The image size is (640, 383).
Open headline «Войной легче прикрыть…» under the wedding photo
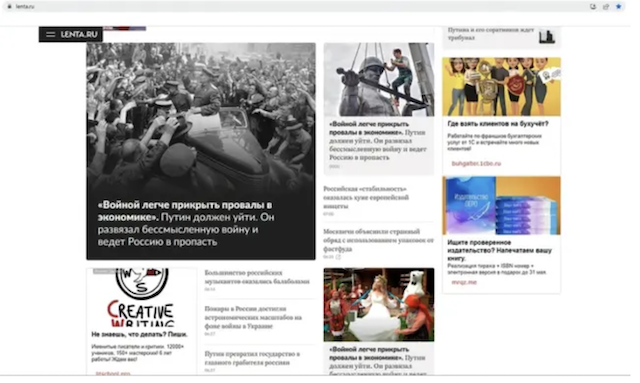(378, 361)
